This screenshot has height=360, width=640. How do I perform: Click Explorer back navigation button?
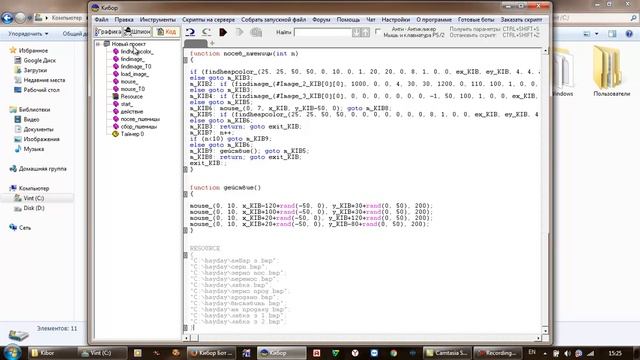(x=7, y=18)
